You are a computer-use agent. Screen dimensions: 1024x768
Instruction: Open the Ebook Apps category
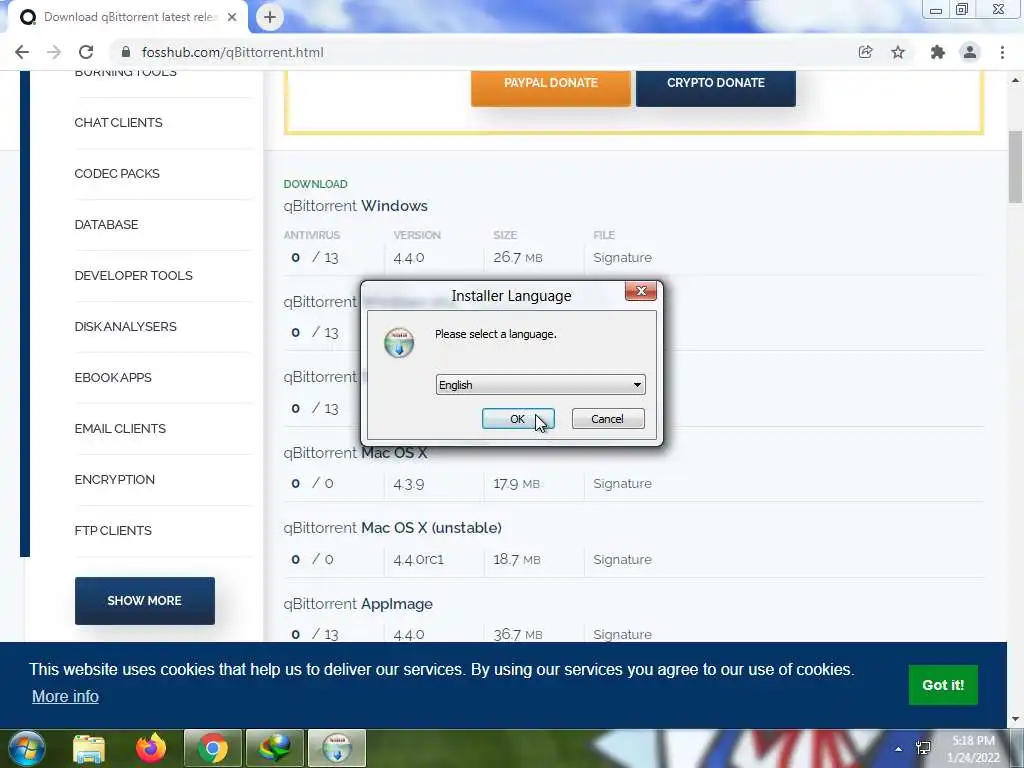(x=113, y=377)
